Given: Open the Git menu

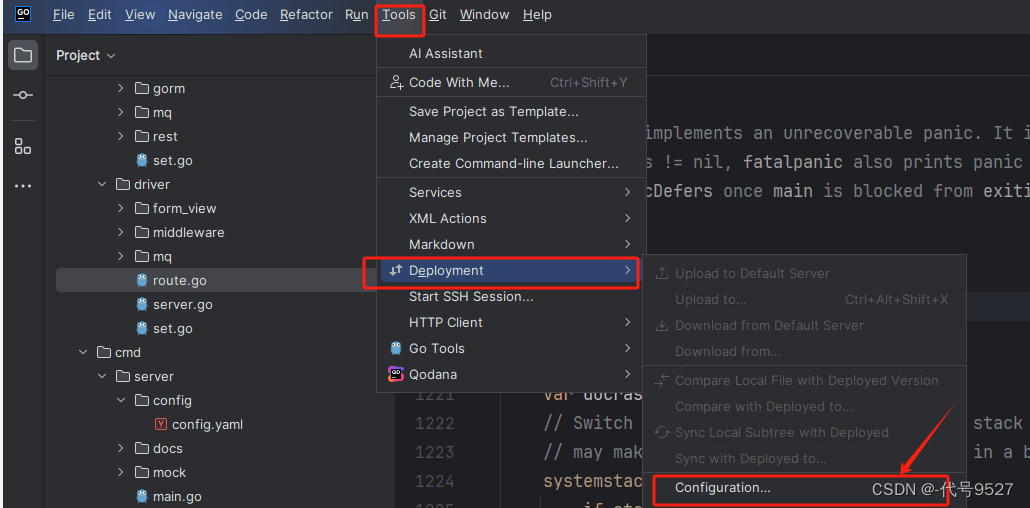Looking at the screenshot, I should coord(438,14).
